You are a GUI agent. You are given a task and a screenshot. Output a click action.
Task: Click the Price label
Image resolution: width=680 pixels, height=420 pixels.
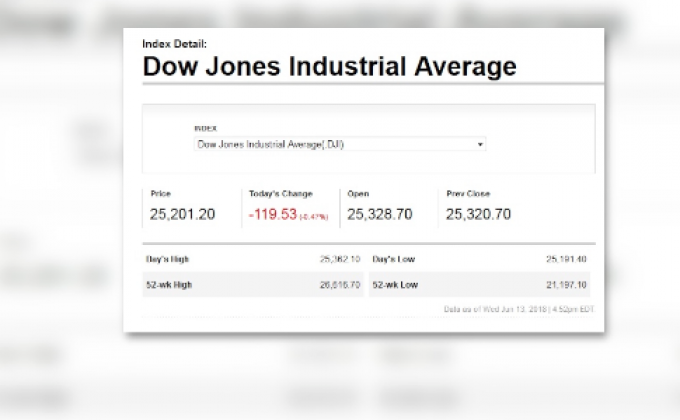coord(161,193)
